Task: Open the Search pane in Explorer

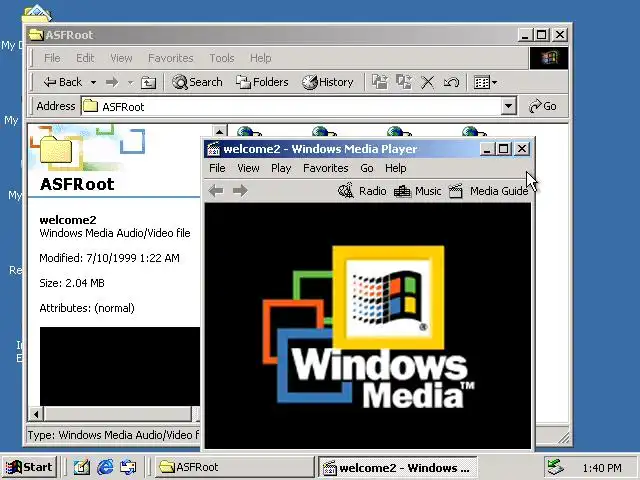Action: 197,82
